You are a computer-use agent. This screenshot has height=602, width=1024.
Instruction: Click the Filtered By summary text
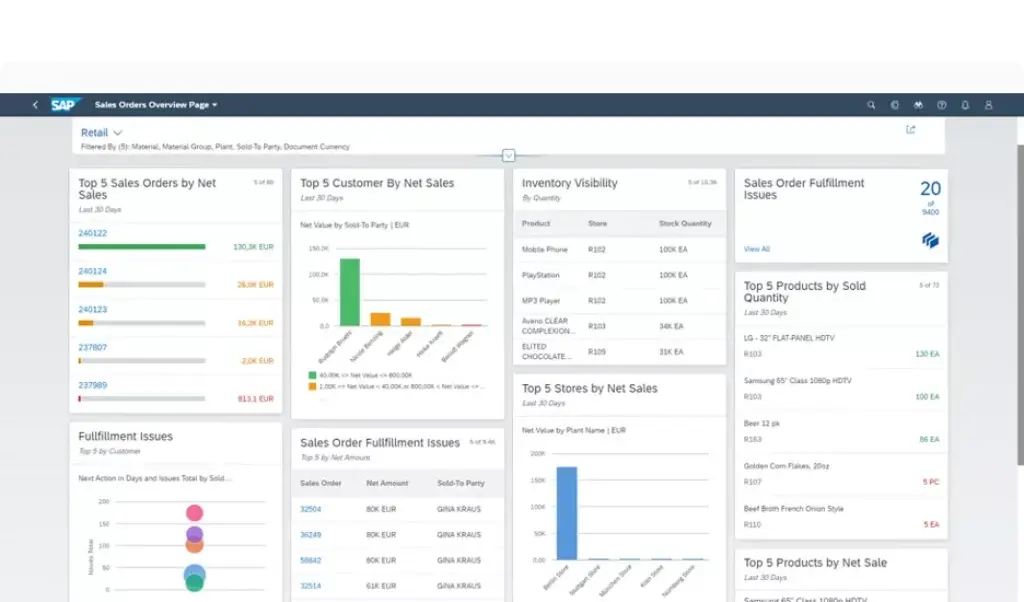click(x=215, y=147)
